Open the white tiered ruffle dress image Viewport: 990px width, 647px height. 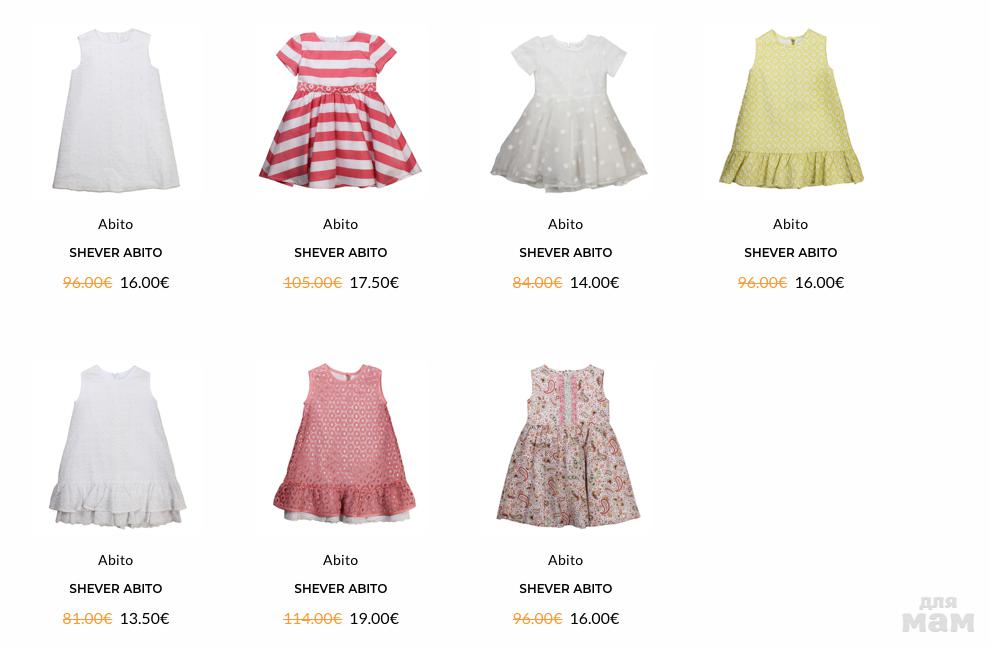(117, 445)
